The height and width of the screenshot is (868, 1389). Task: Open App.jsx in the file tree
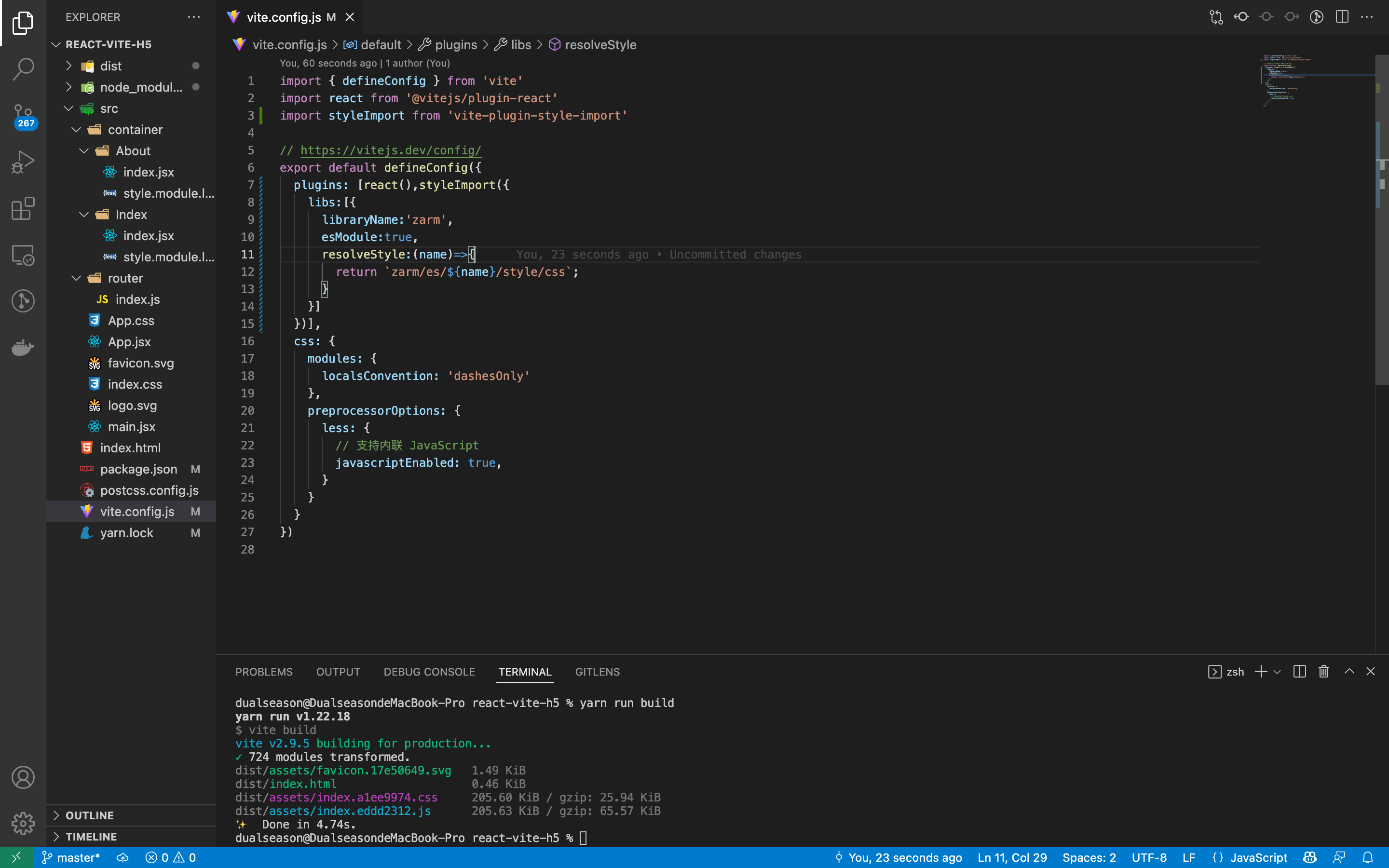point(131,342)
